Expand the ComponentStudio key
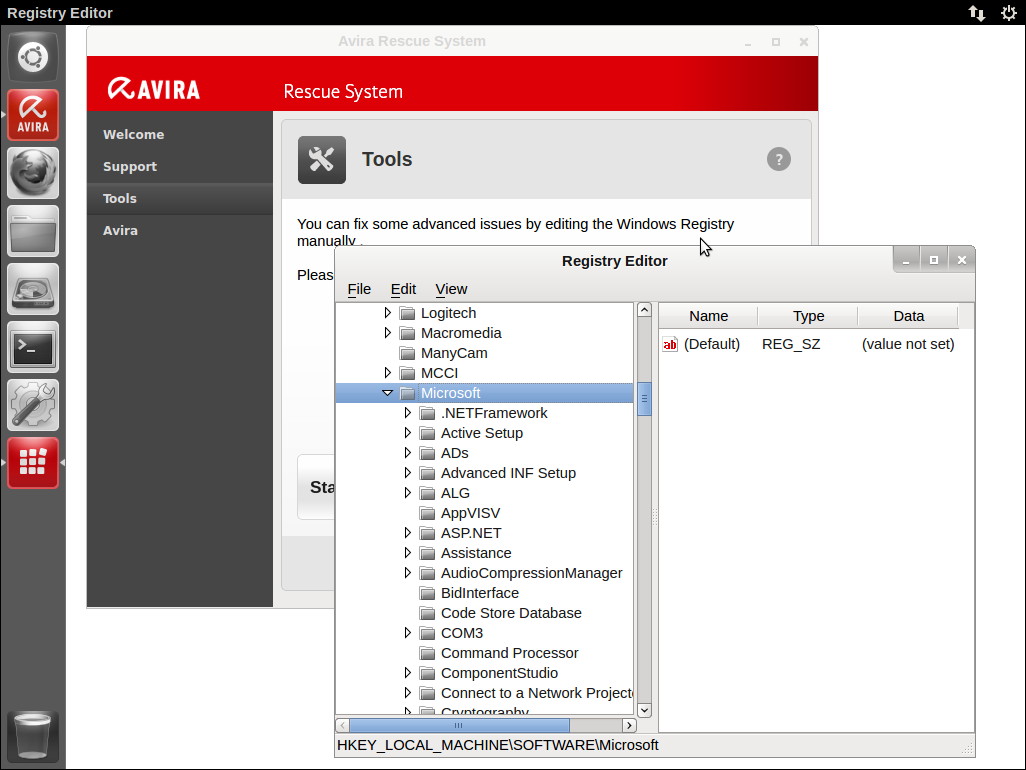1026x770 pixels. click(408, 673)
